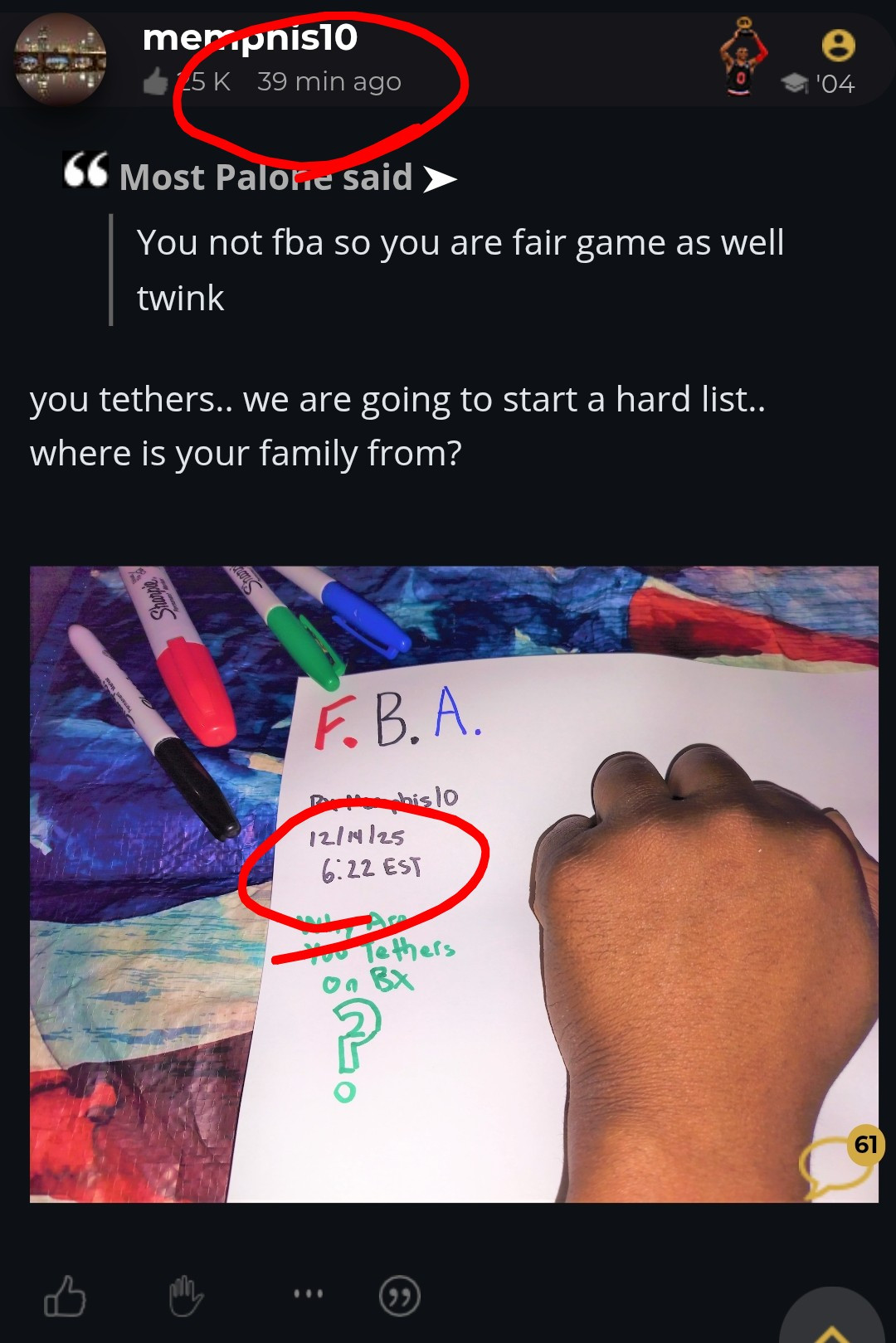Click the 61 replies count badge
Image resolution: width=896 pixels, height=1343 pixels.
pos(866,1145)
